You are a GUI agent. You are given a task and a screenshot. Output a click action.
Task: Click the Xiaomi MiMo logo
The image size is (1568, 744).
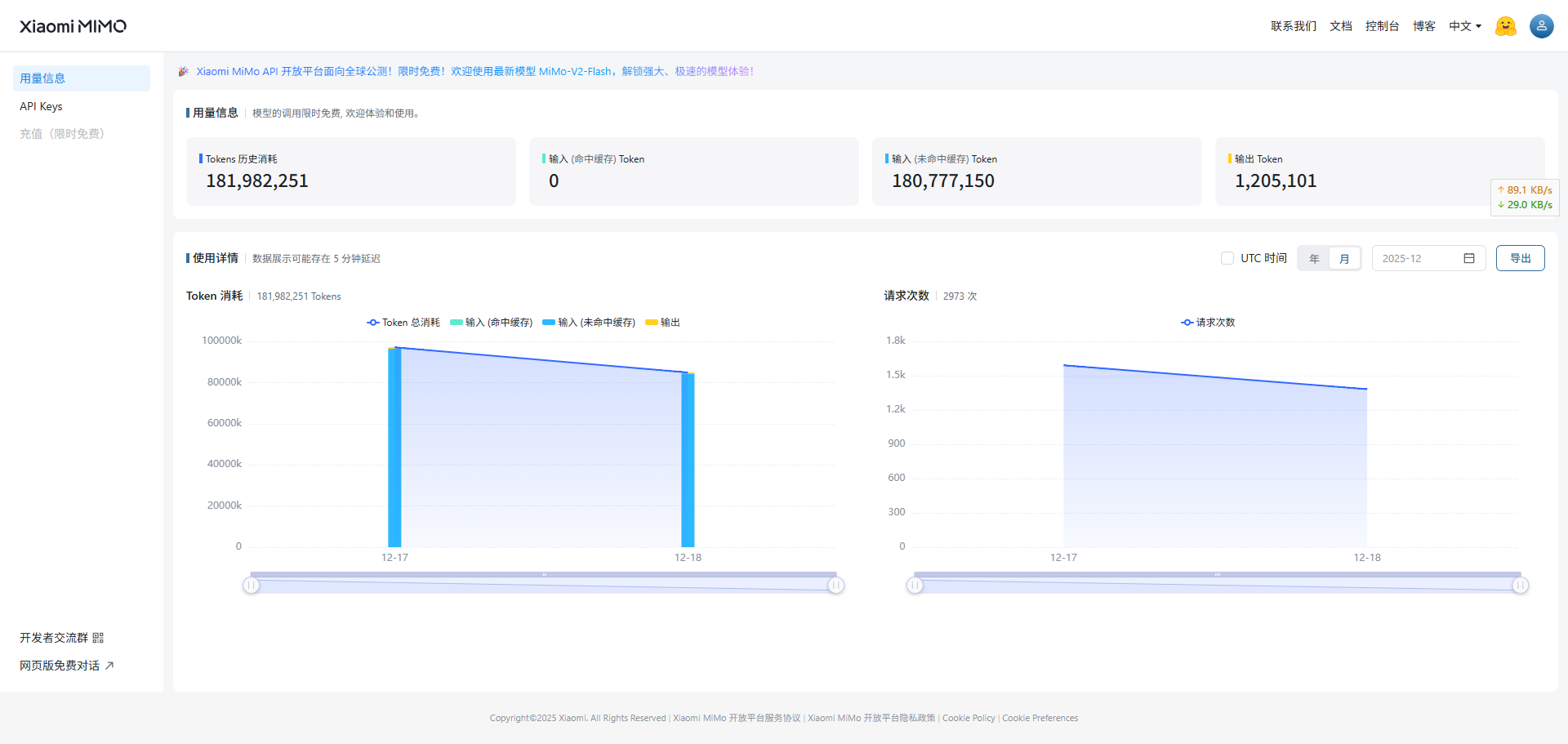73,26
